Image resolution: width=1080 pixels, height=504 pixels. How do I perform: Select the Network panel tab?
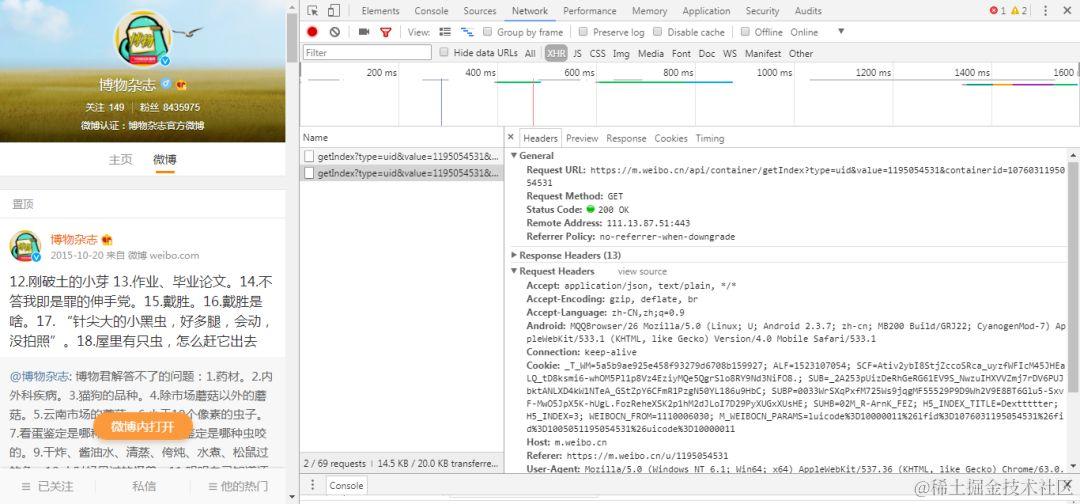pos(530,11)
